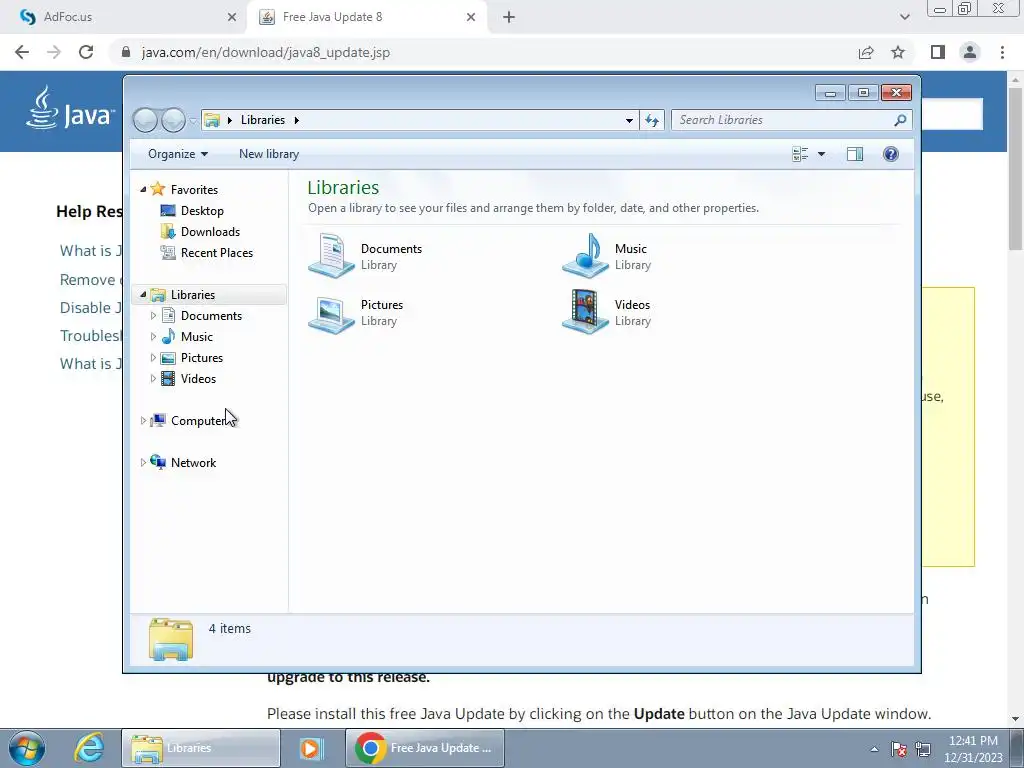Open Chrome three-dot menu
The height and width of the screenshot is (768, 1024).
(1002, 52)
